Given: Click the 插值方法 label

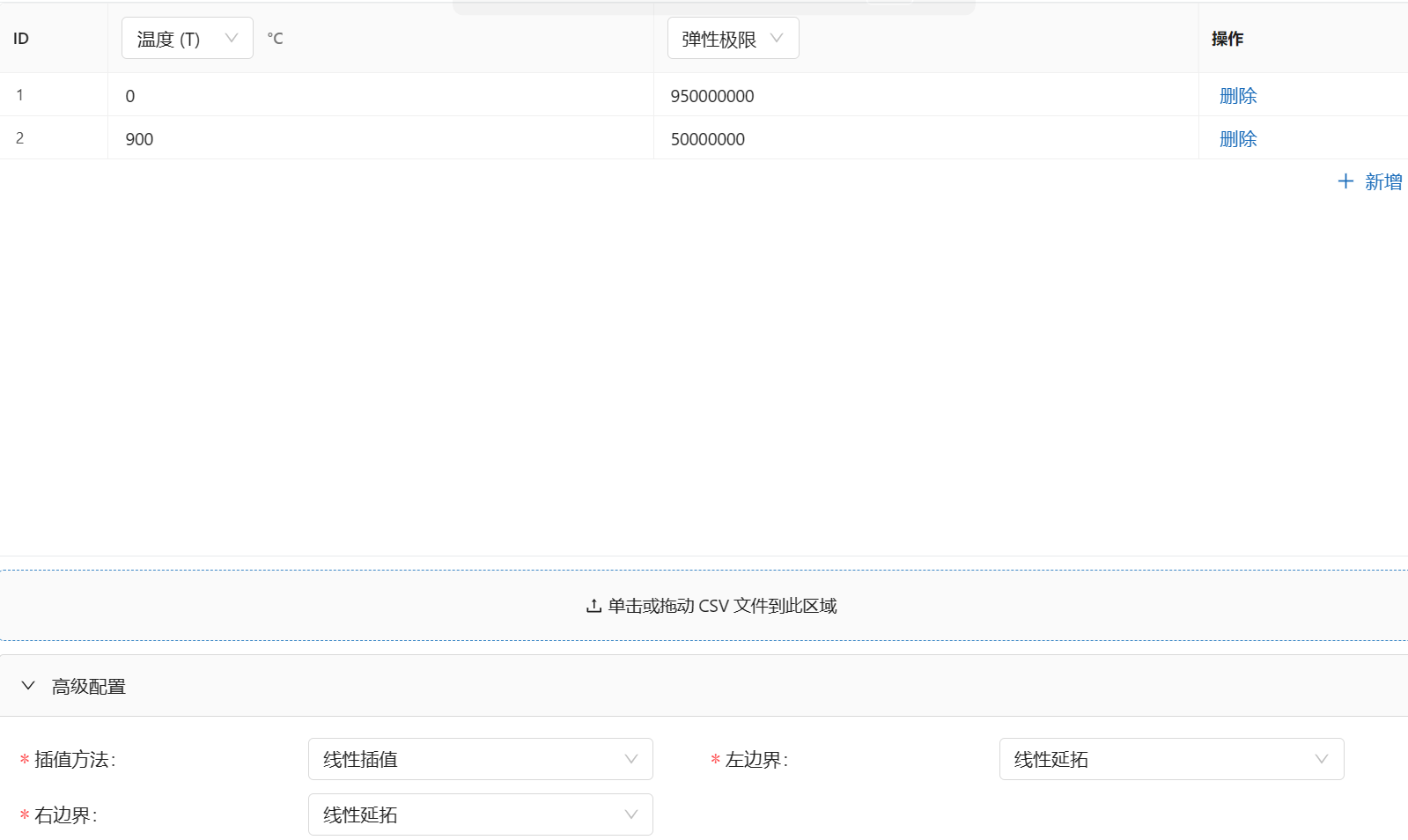Looking at the screenshot, I should point(75,760).
